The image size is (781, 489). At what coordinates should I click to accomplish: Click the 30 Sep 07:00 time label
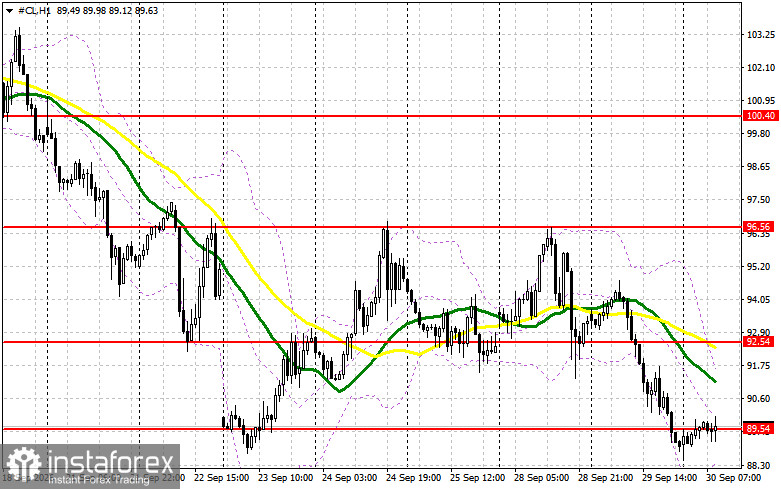click(733, 478)
